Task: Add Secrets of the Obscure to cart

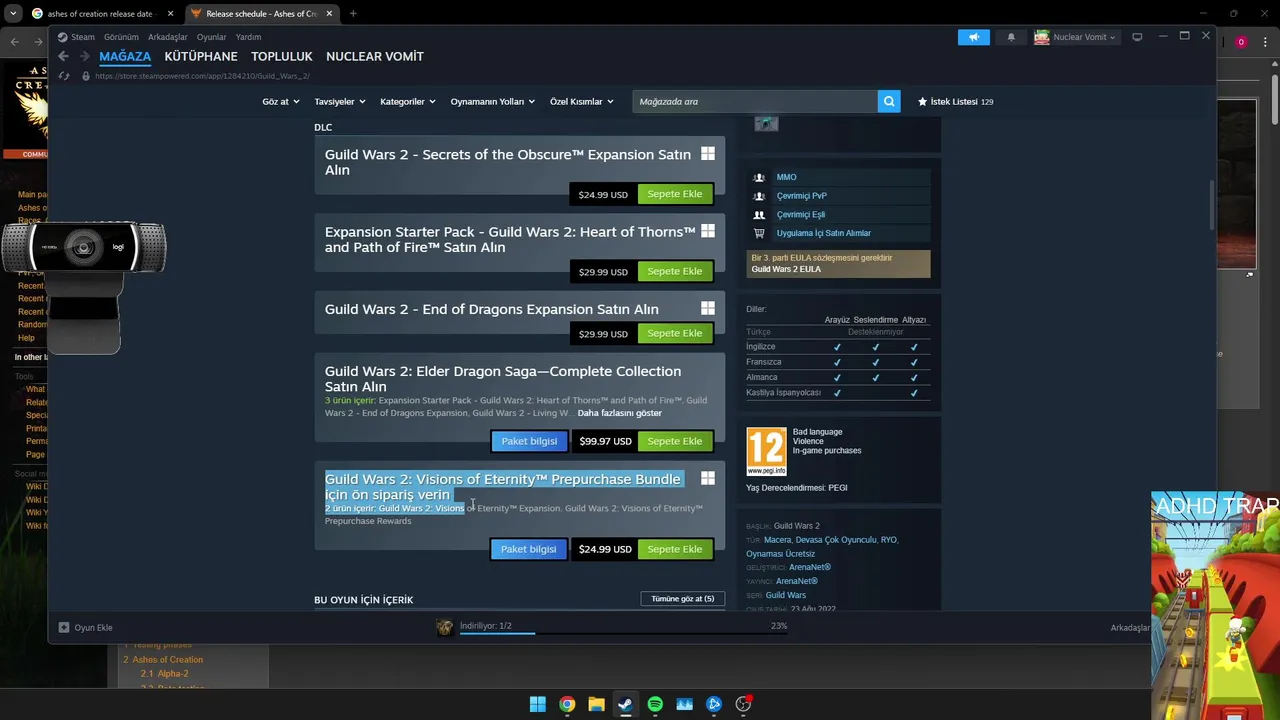Action: [x=675, y=194]
